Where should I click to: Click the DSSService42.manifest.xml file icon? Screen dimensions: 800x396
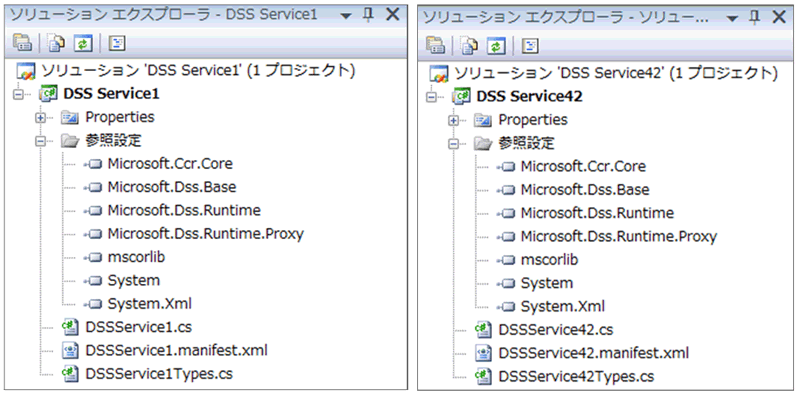pos(482,353)
